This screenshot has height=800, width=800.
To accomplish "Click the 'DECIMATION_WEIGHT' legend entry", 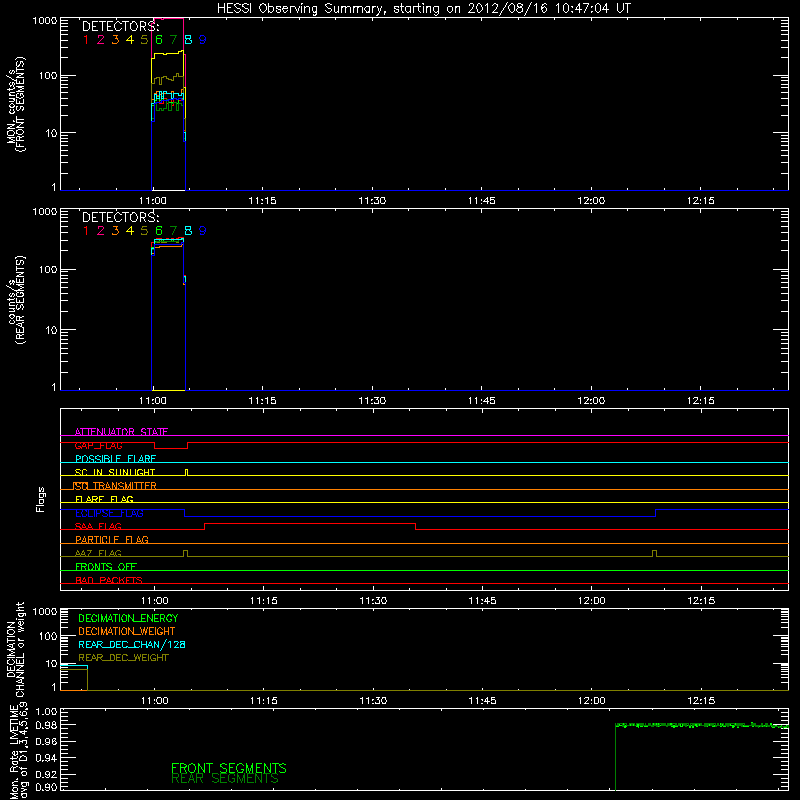I will tap(127, 631).
